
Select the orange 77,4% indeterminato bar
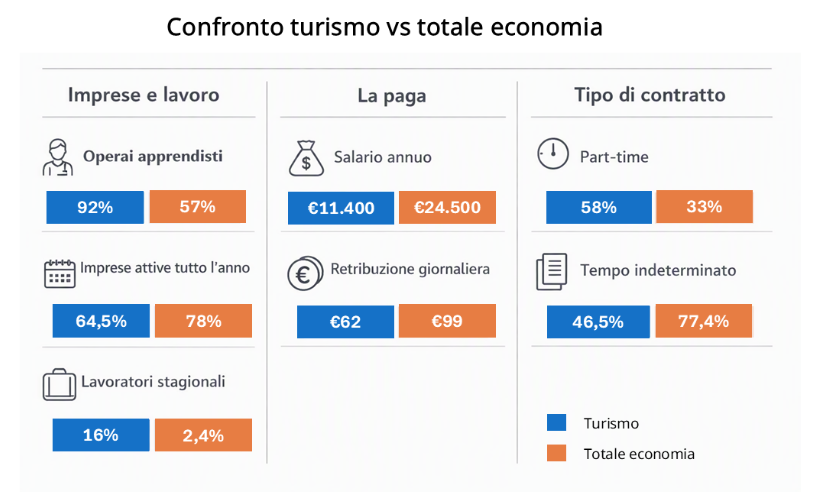click(704, 321)
